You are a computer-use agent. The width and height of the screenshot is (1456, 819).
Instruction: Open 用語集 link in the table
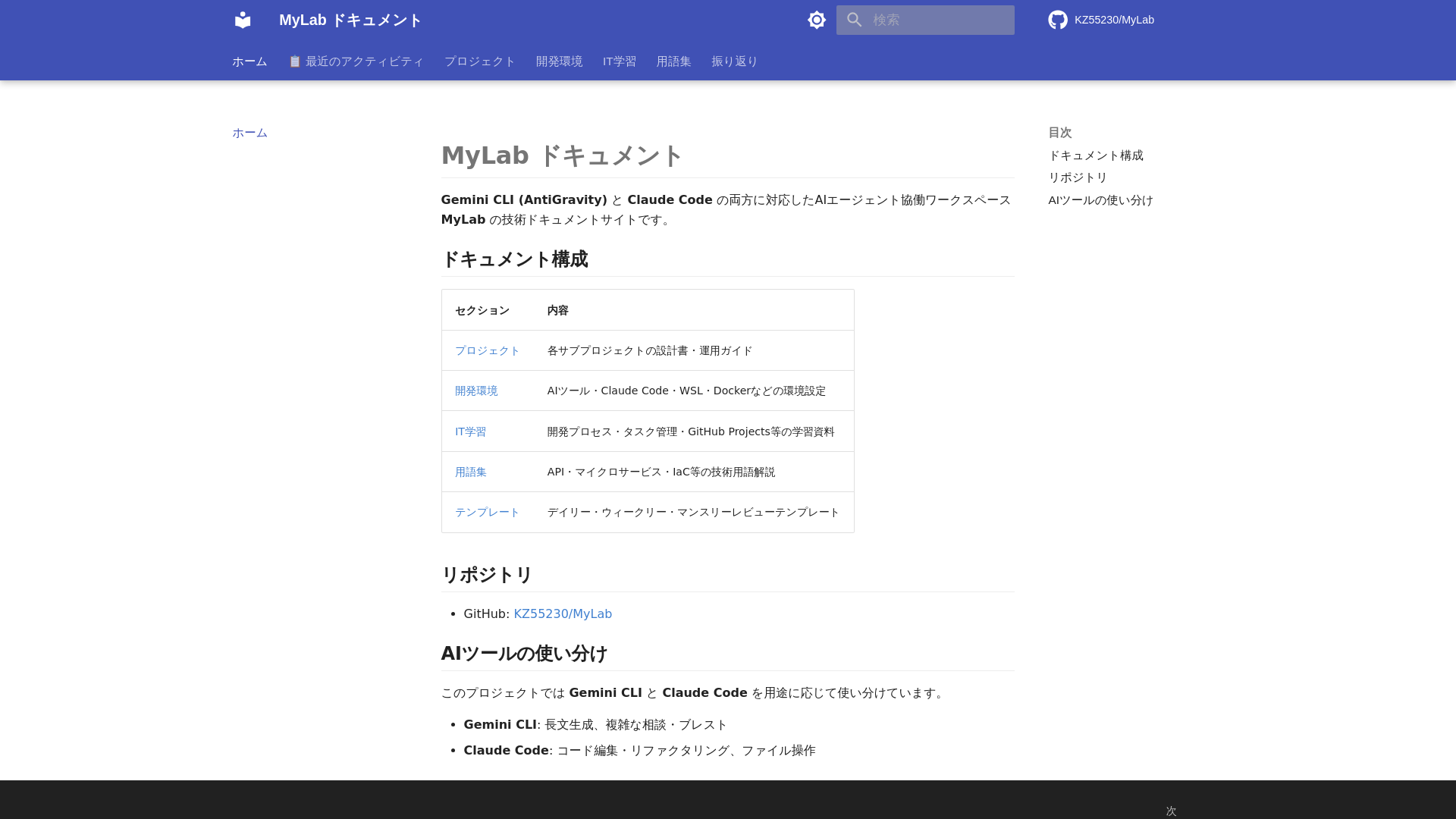pos(471,472)
